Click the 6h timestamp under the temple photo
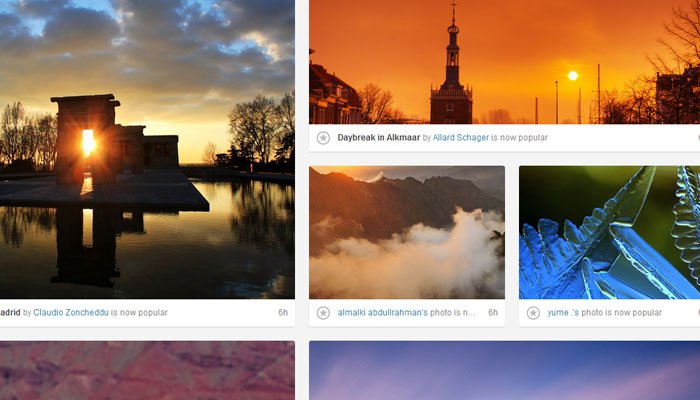Viewport: 700px width, 400px height. click(x=283, y=312)
